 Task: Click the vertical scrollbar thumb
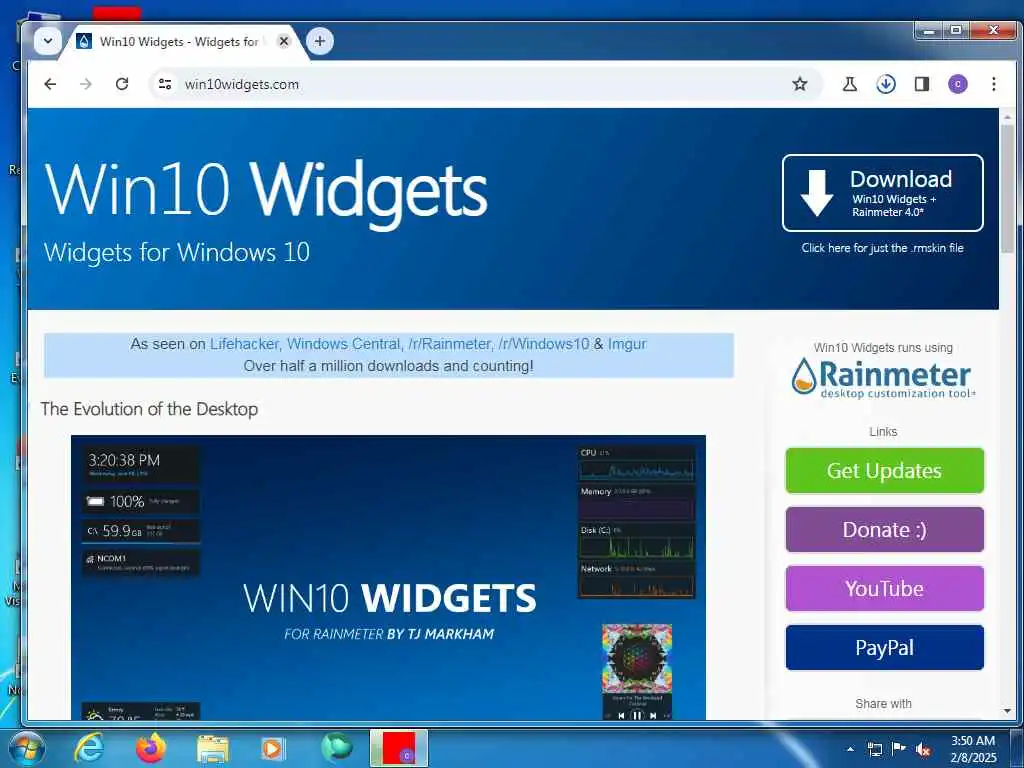[1007, 189]
